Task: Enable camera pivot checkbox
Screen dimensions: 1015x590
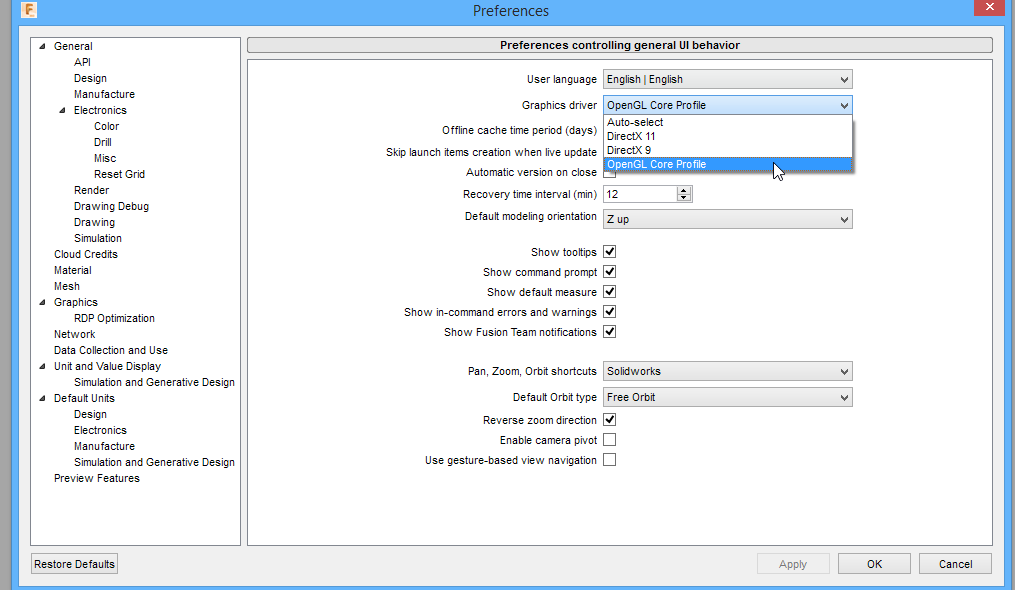Action: click(609, 440)
